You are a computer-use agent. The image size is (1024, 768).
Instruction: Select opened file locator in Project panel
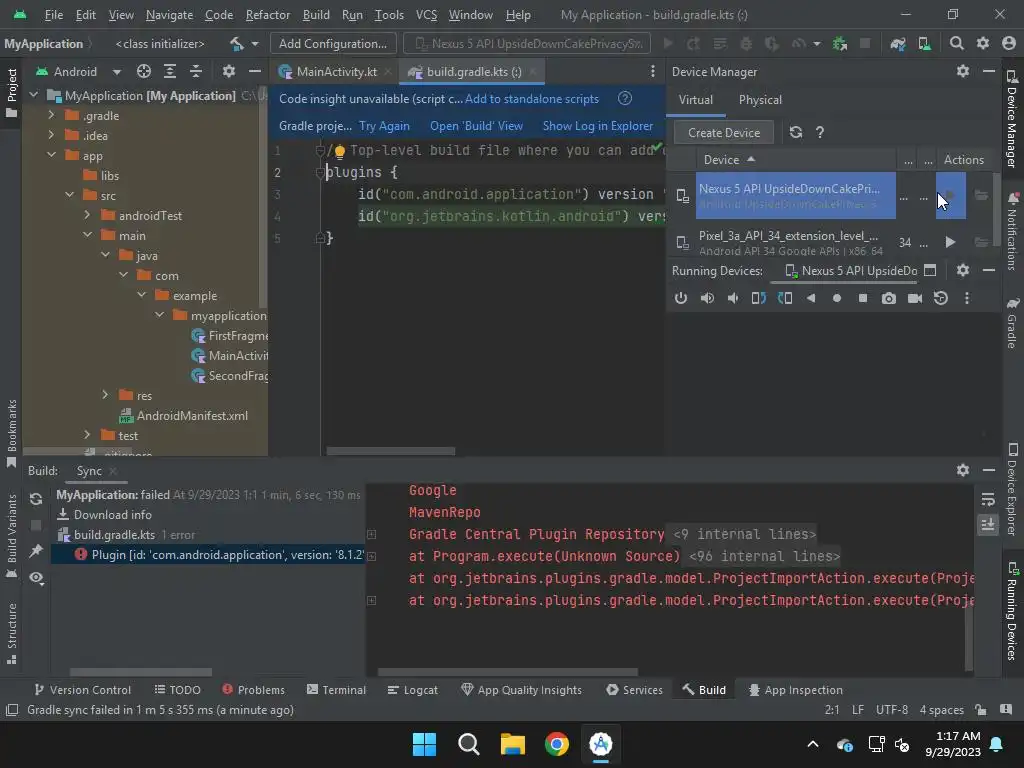pos(144,71)
